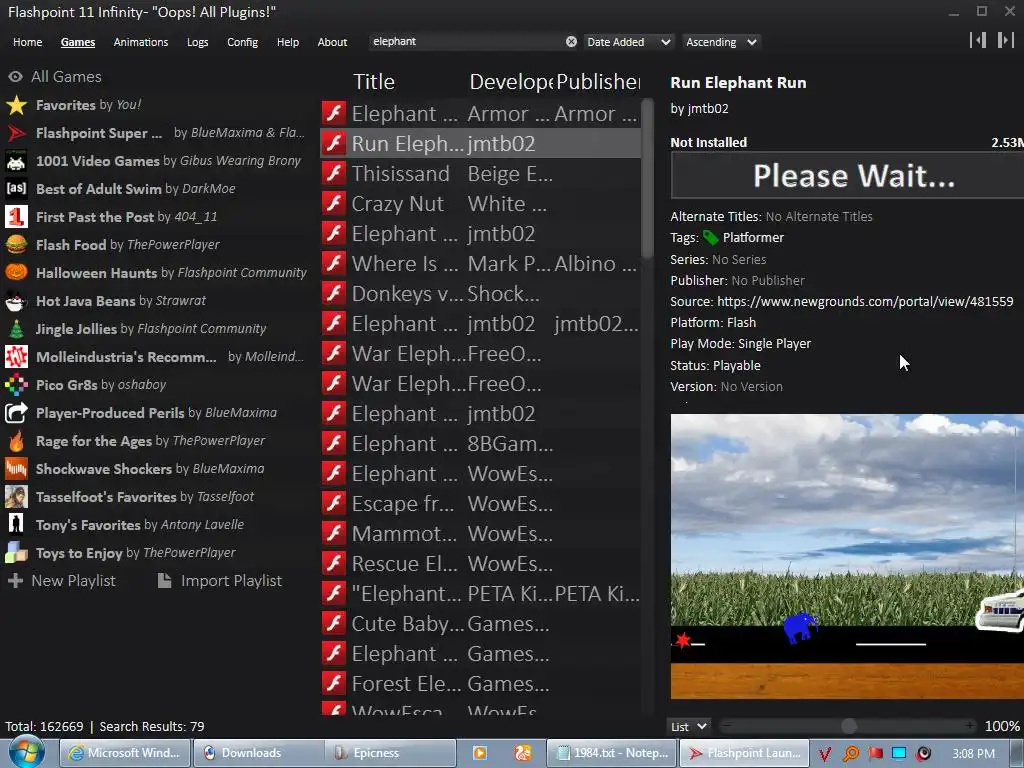Click the Toys to Enjoy blocks icon
Screen dimensions: 1024x768
(x=16, y=553)
